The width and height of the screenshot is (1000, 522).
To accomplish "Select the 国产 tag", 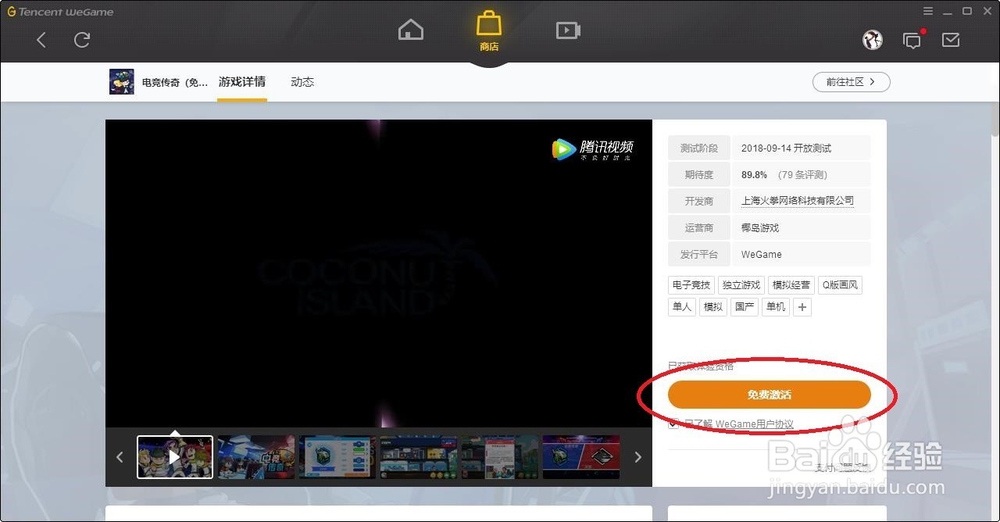I will point(744,307).
